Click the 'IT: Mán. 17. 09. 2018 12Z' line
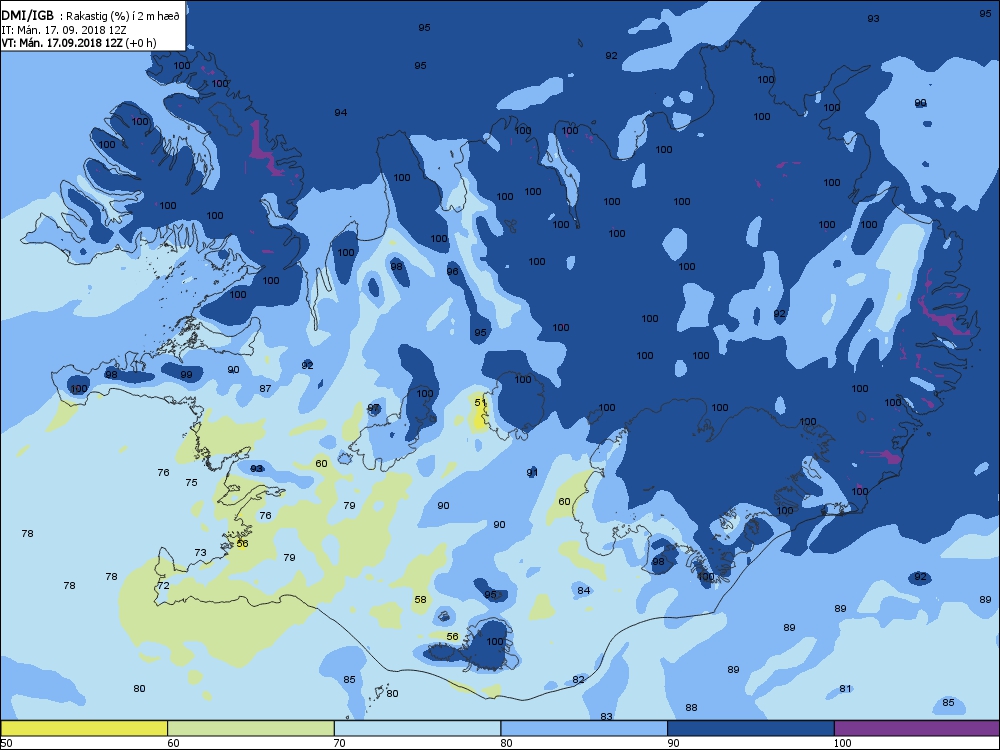This screenshot has width=1000, height=750. tap(64, 29)
